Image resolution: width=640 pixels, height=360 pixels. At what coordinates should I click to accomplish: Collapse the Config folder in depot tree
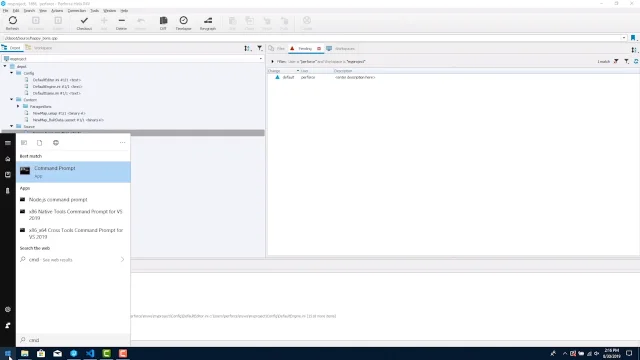click(12, 73)
